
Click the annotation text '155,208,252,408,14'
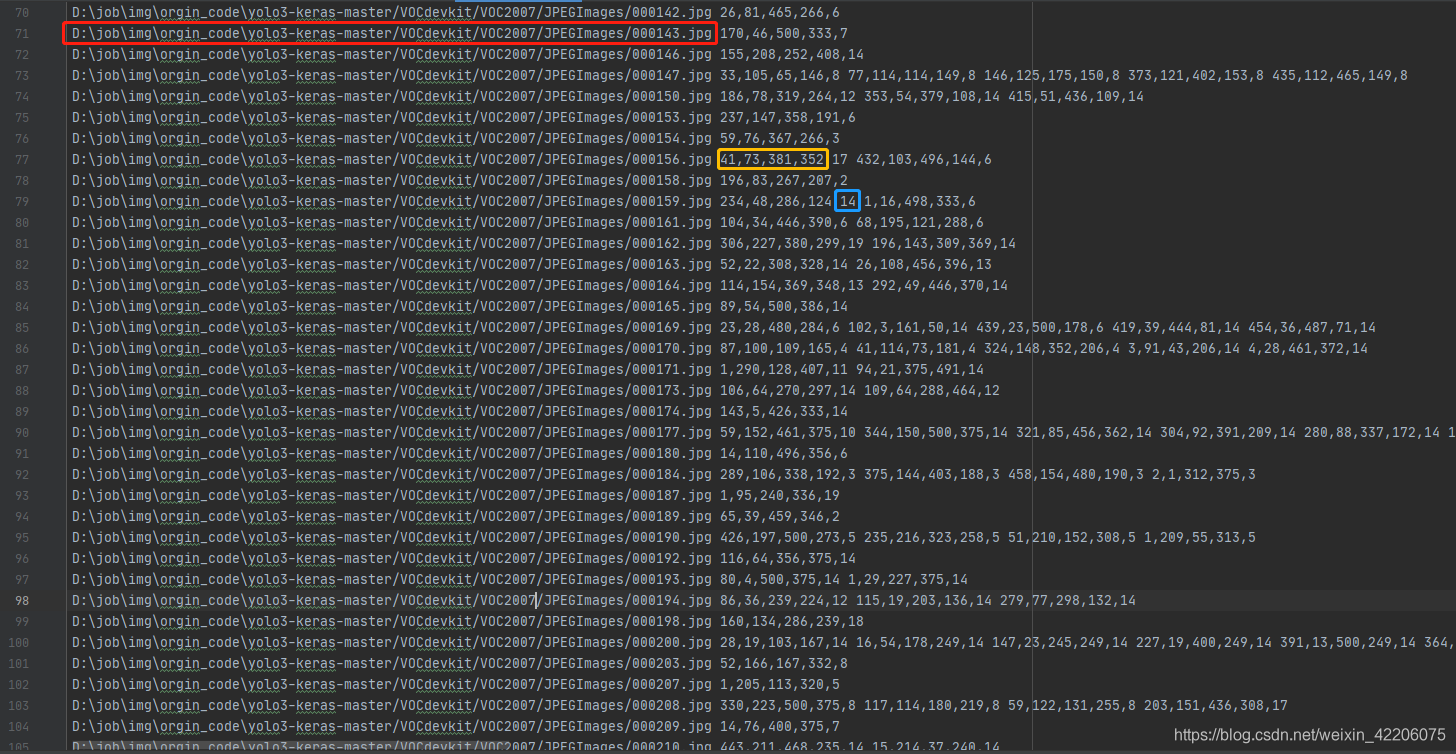coord(792,55)
